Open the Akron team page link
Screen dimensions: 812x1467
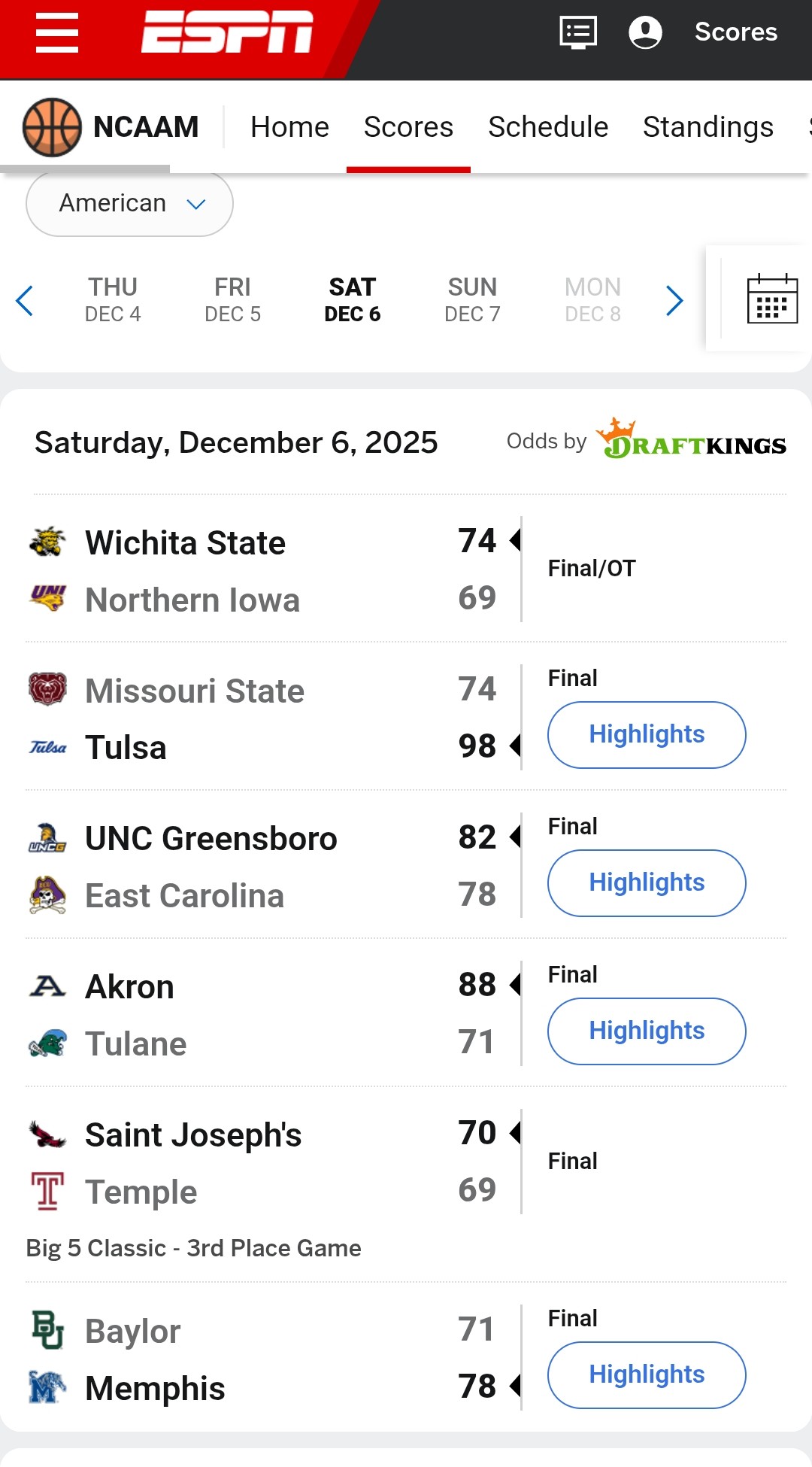(129, 986)
